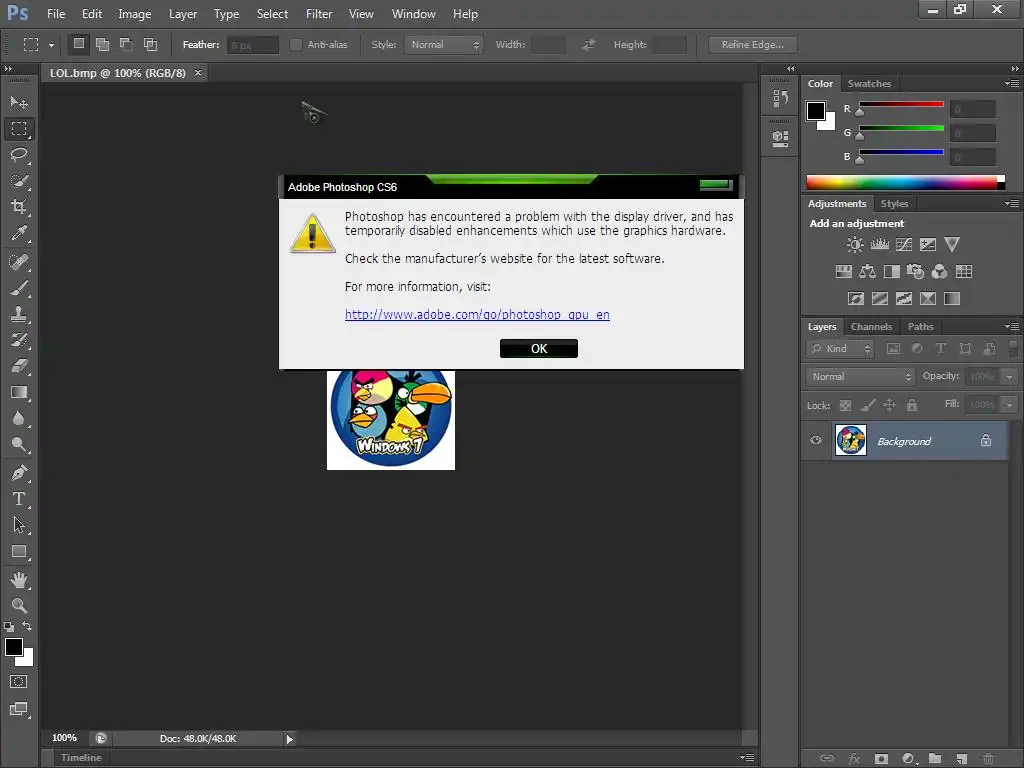Select the Crop tool
This screenshot has height=768, width=1024.
19,207
